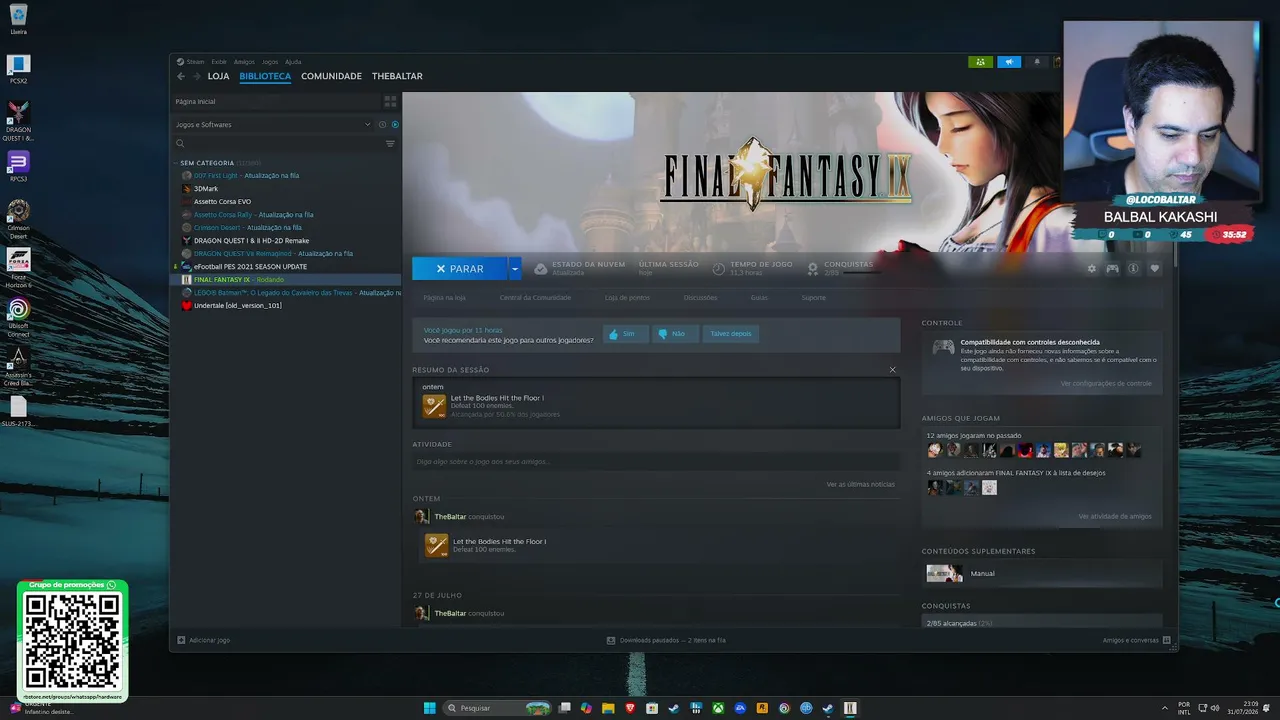Toggle the favorite heart icon
1280x720 pixels.
coord(1154,268)
